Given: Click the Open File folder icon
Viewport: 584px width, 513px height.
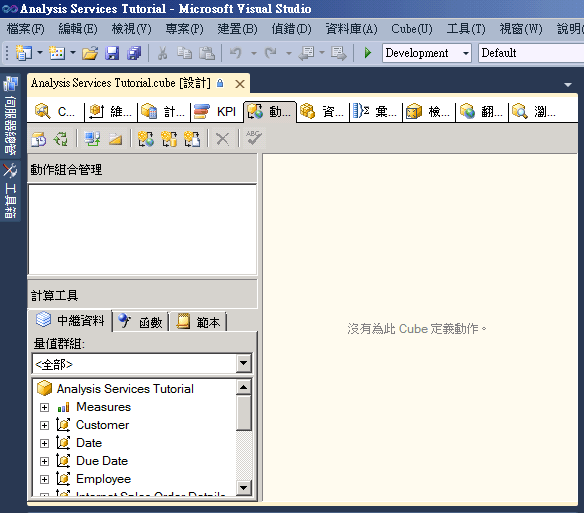Looking at the screenshot, I should (90, 53).
